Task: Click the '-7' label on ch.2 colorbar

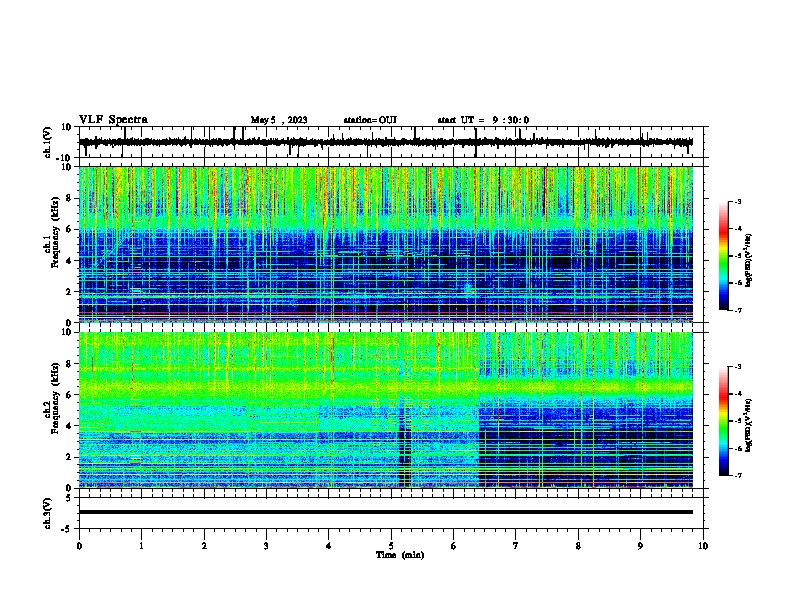Action: 737,475
